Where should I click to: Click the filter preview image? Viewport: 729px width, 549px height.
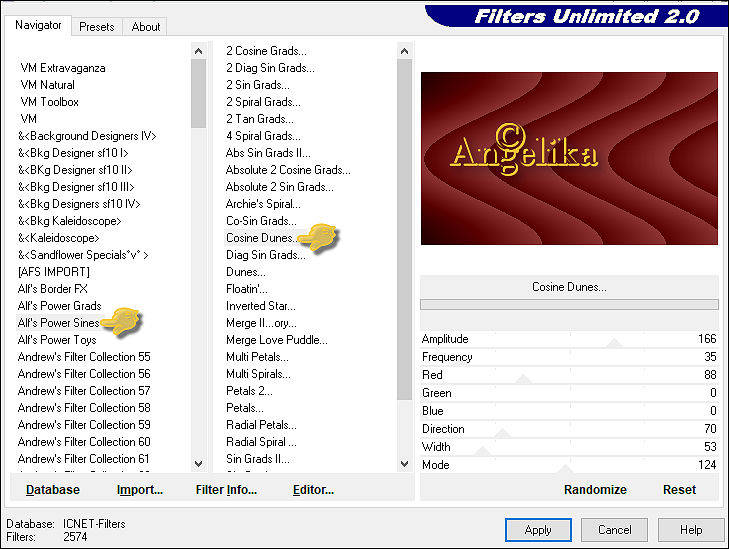[x=569, y=158]
